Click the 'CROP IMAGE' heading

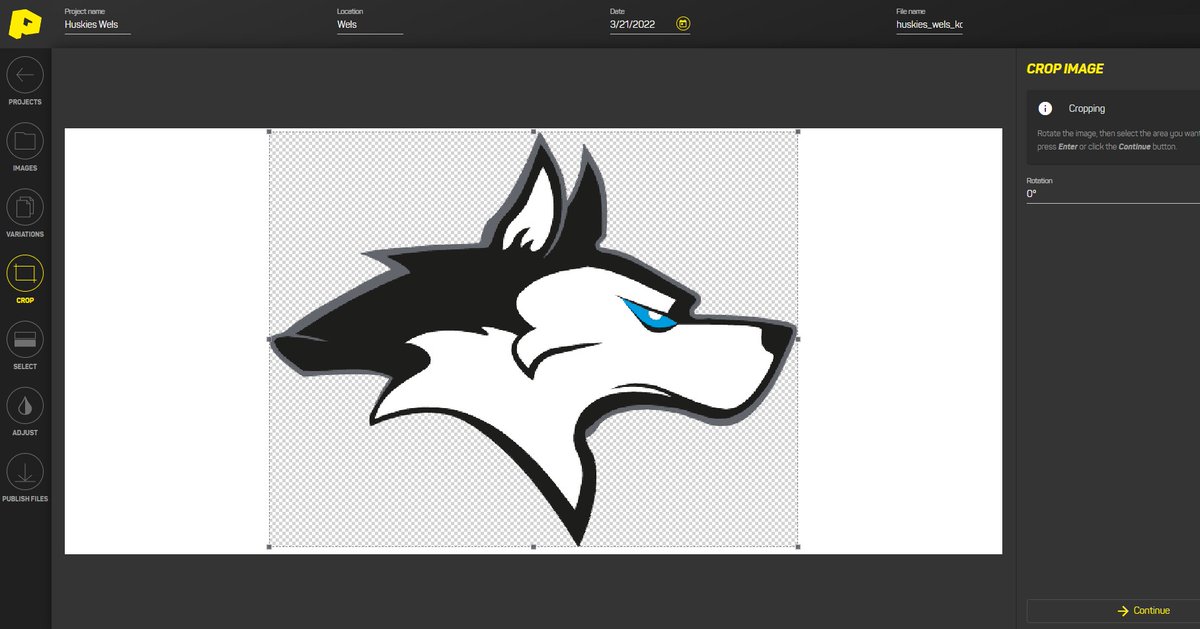click(x=1065, y=69)
